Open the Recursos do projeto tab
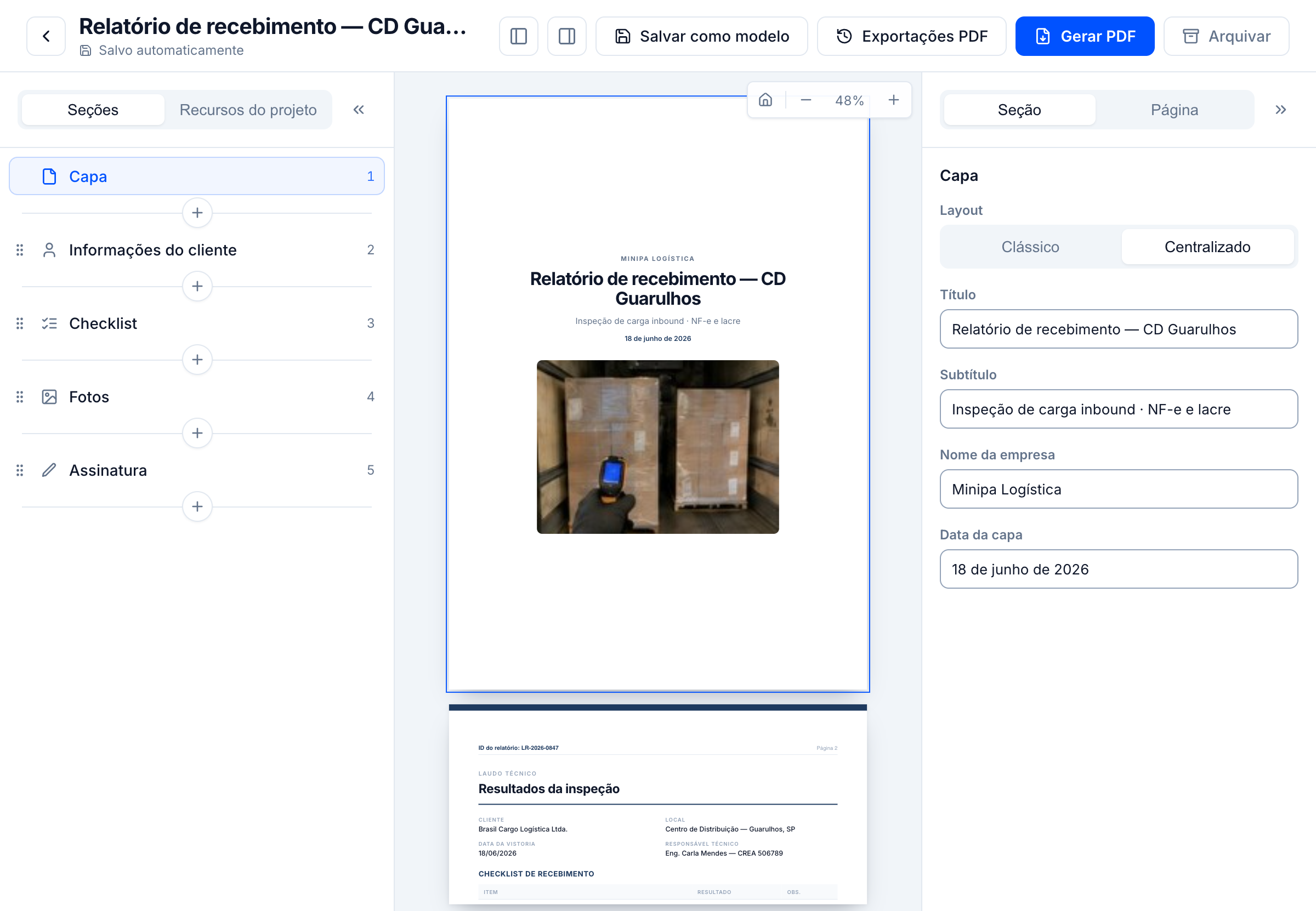This screenshot has width=1316, height=911. click(x=248, y=110)
